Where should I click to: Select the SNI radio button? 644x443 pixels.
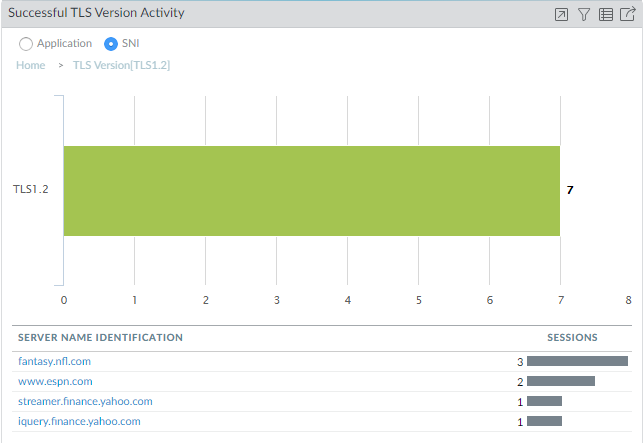[111, 44]
